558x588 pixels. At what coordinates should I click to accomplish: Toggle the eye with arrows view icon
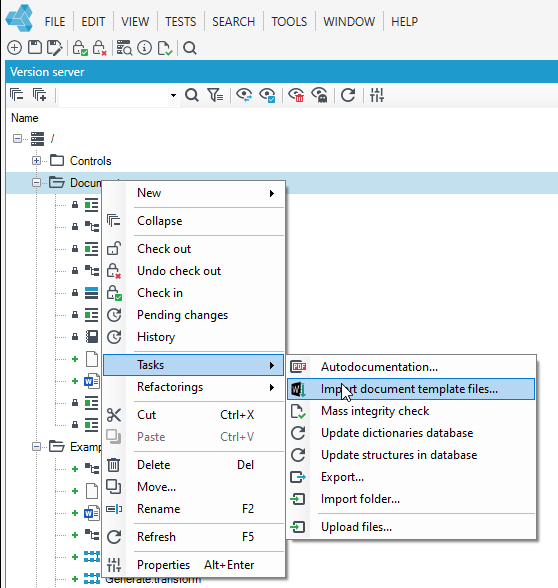pos(244,95)
